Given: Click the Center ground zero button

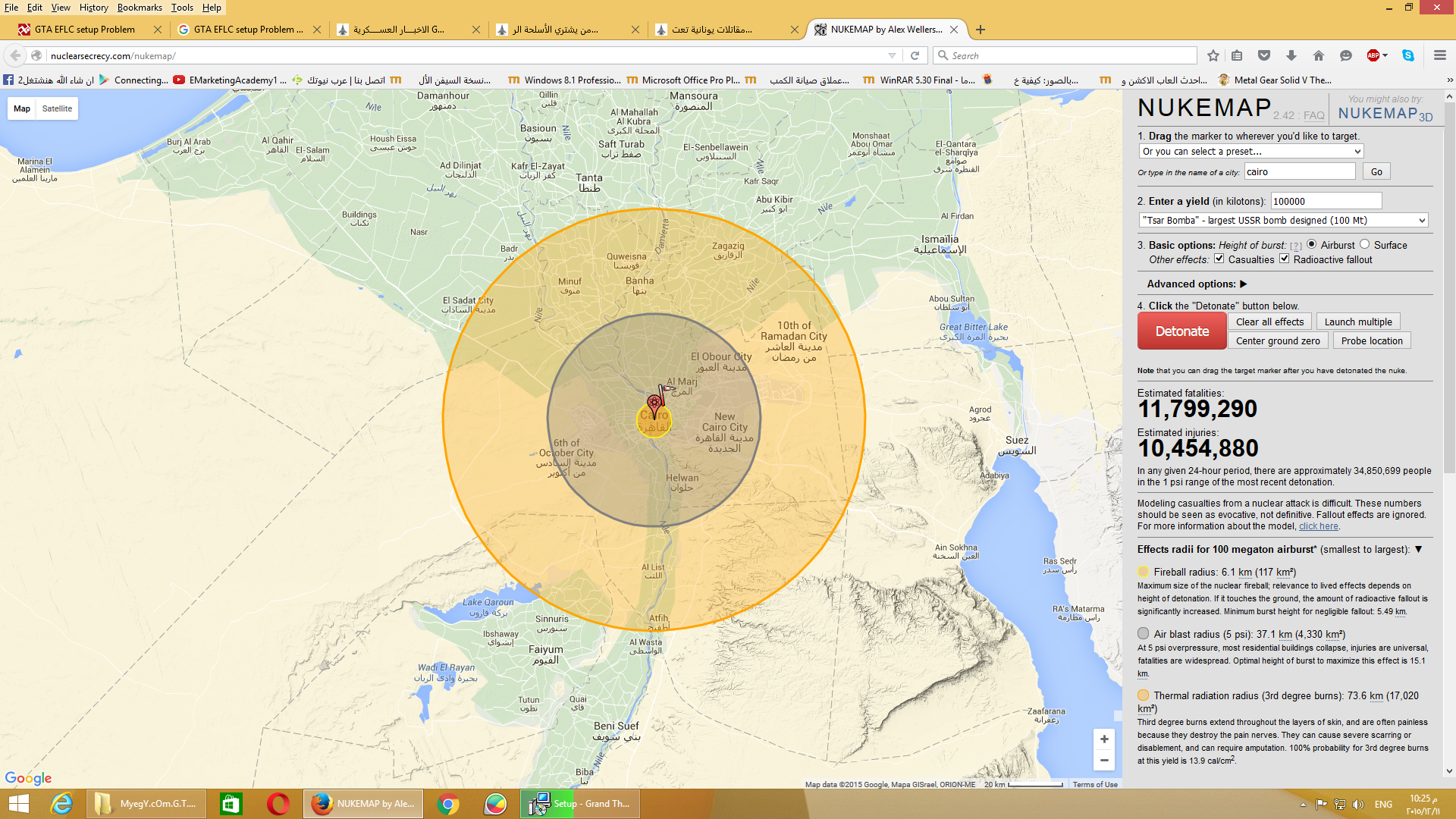Looking at the screenshot, I should (1278, 340).
